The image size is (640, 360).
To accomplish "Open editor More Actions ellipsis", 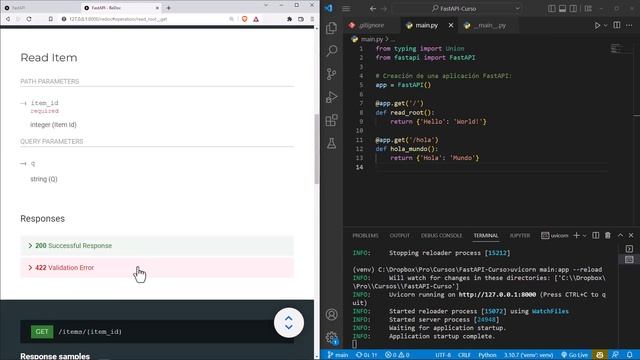I will click(x=629, y=25).
